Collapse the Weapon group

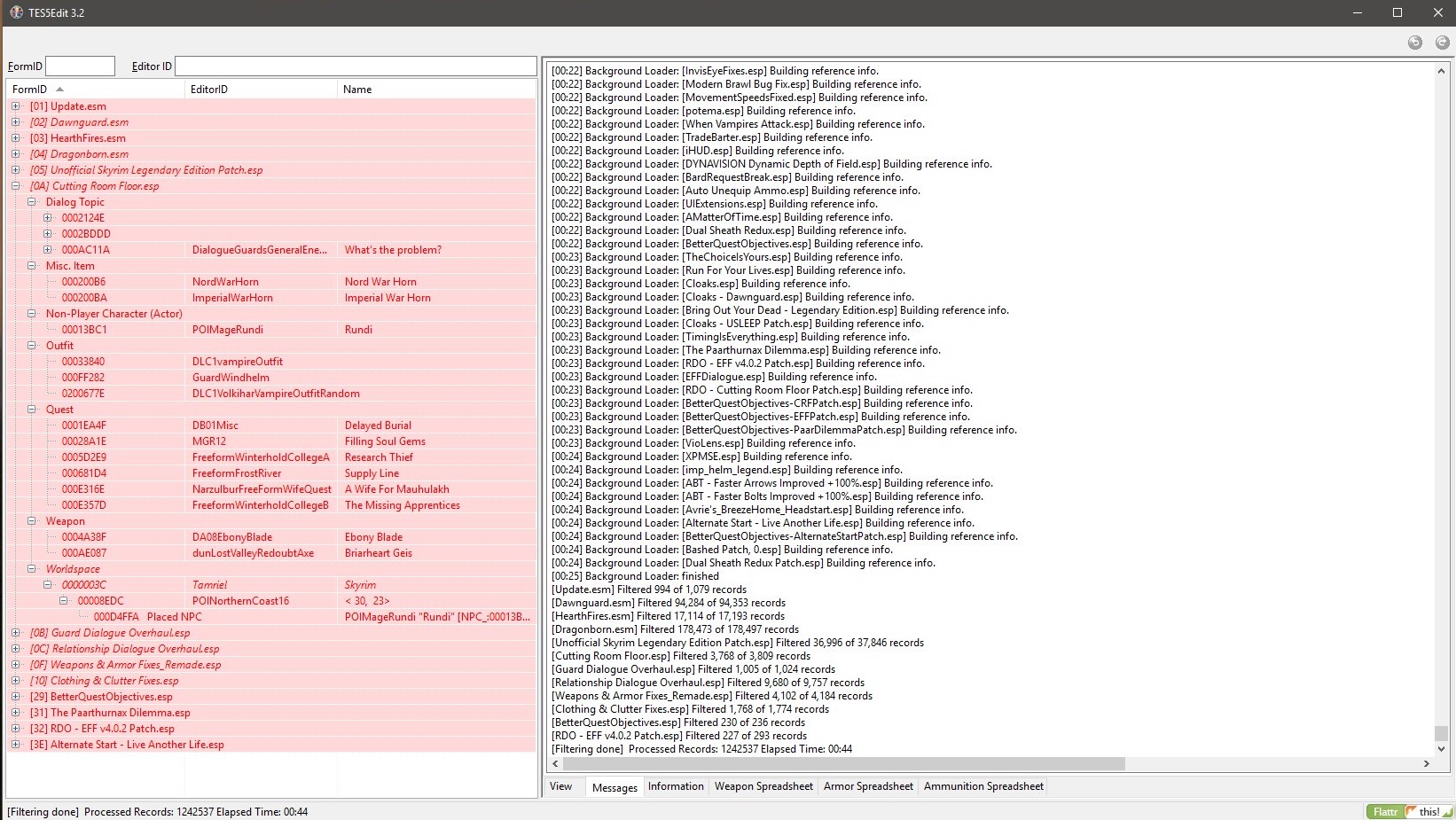32,521
